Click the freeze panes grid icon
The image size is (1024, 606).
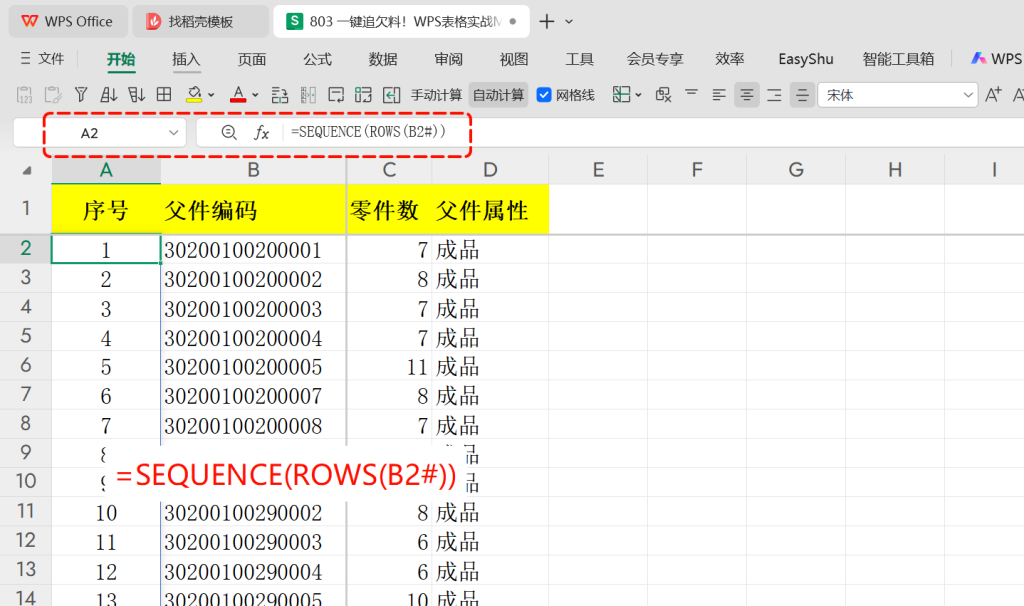[x=621, y=95]
